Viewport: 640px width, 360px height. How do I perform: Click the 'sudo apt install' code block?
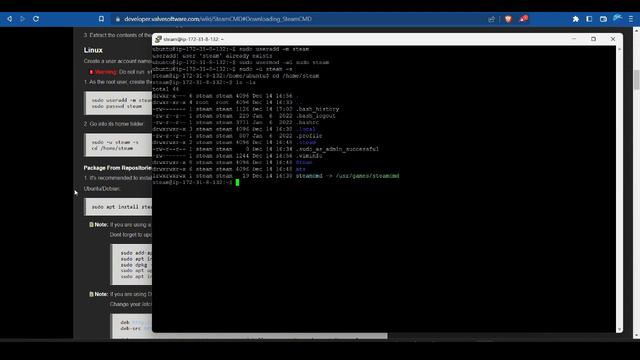pyautogui.click(x=118, y=207)
